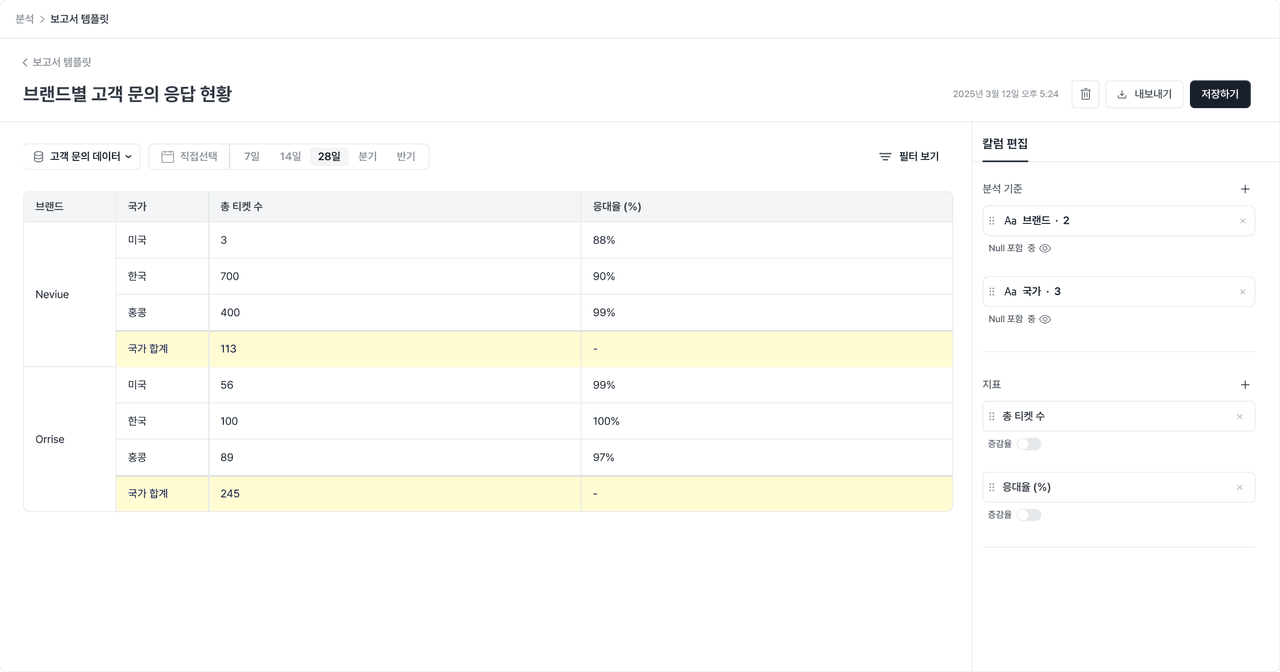This screenshot has height=672, width=1280.
Task: Click the 총 티켓 수 column header
Action: pyautogui.click(x=395, y=207)
